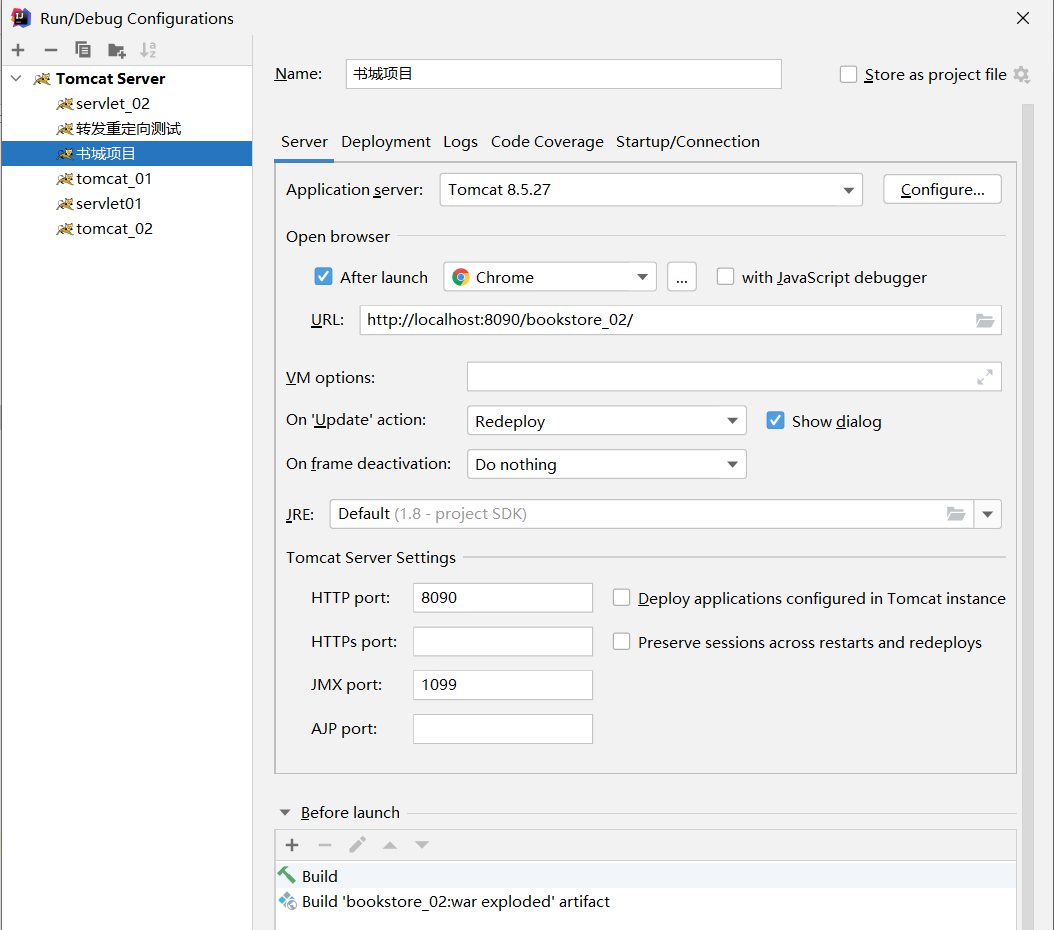The image size is (1054, 930).
Task: Add a Before launch task
Action: 292,845
